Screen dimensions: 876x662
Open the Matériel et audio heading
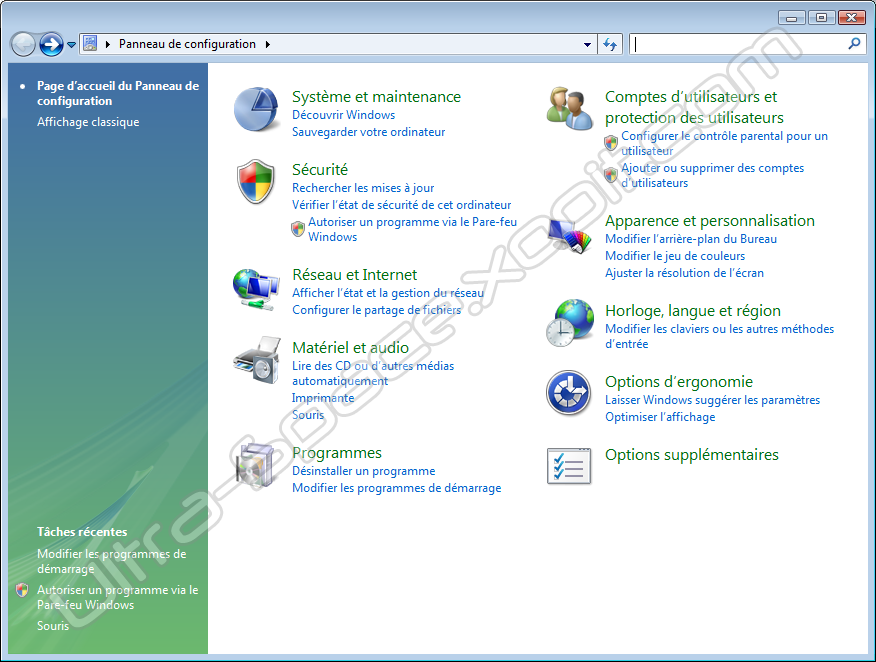pos(351,347)
